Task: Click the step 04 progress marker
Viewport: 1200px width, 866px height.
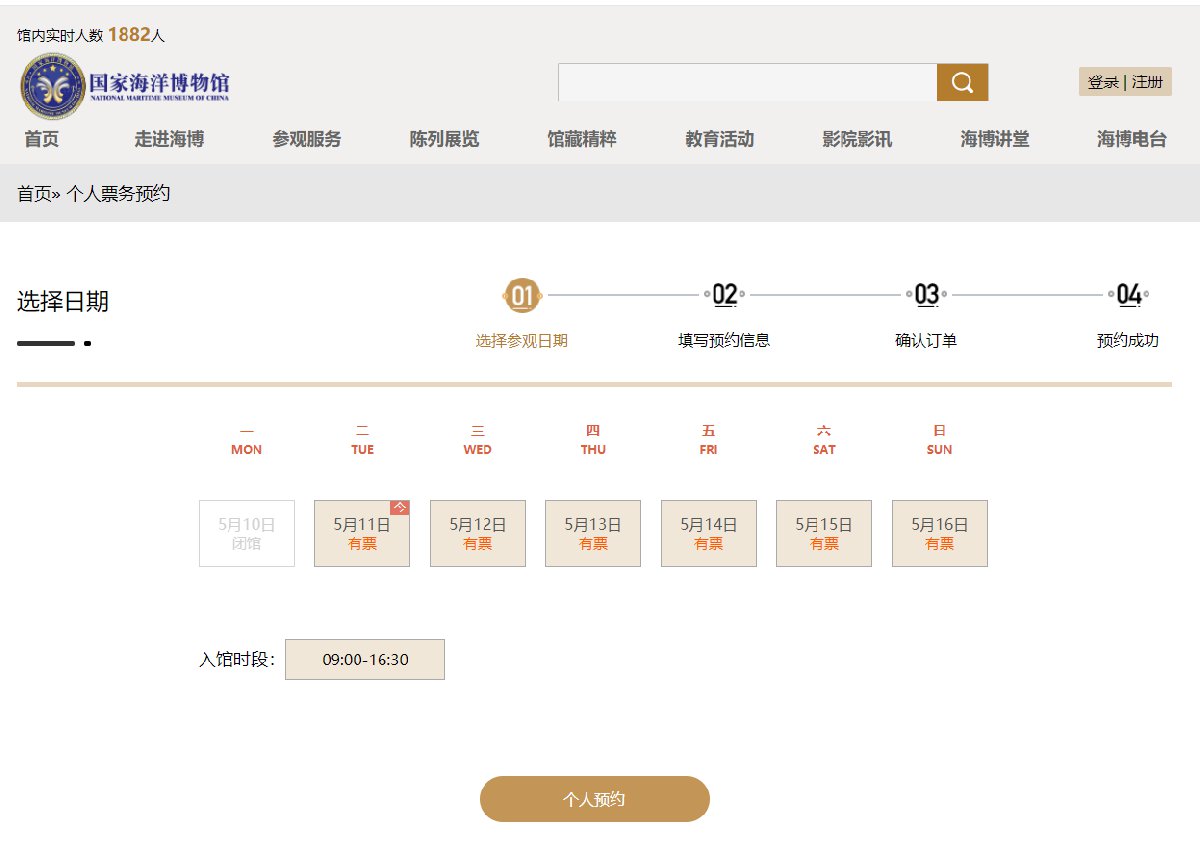Action: click(1129, 295)
